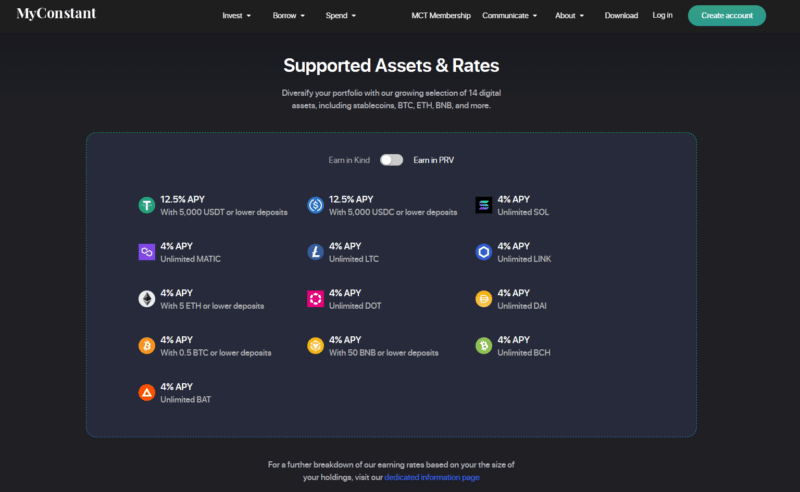Viewport: 800px width, 492px height.
Task: Select the Ethereum ETH icon
Action: (146, 299)
